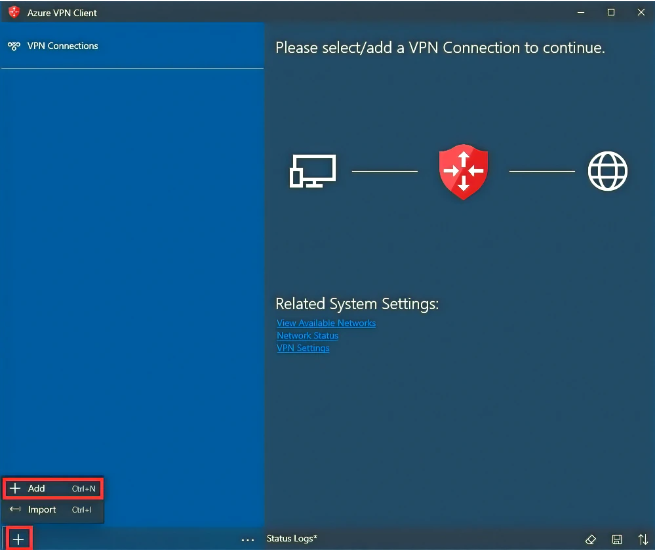655x552 pixels.
Task: Maximize the Azure VPN Client window
Action: [x=611, y=13]
